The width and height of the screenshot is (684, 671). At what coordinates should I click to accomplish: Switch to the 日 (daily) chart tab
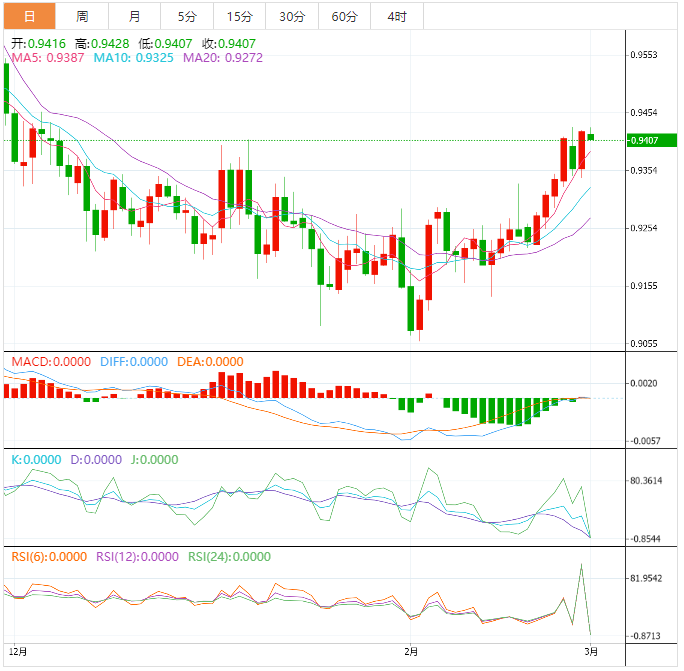[x=29, y=17]
